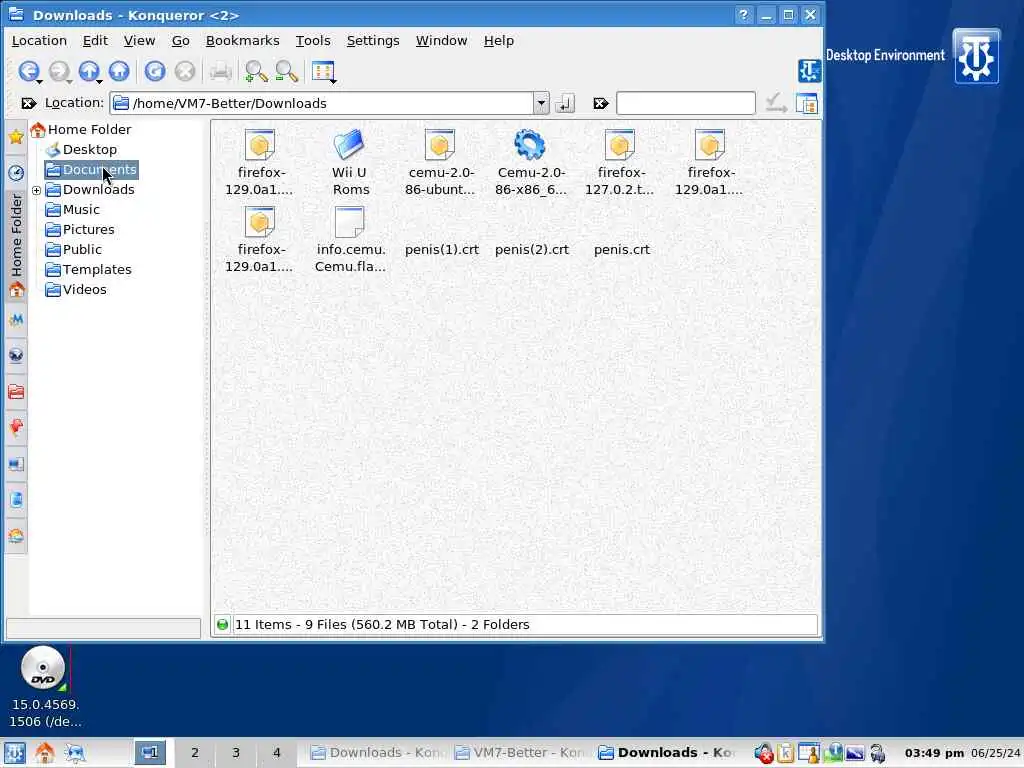1024x768 pixels.
Task: Click the Show Desktop taskbar icon
Action: click(75, 752)
